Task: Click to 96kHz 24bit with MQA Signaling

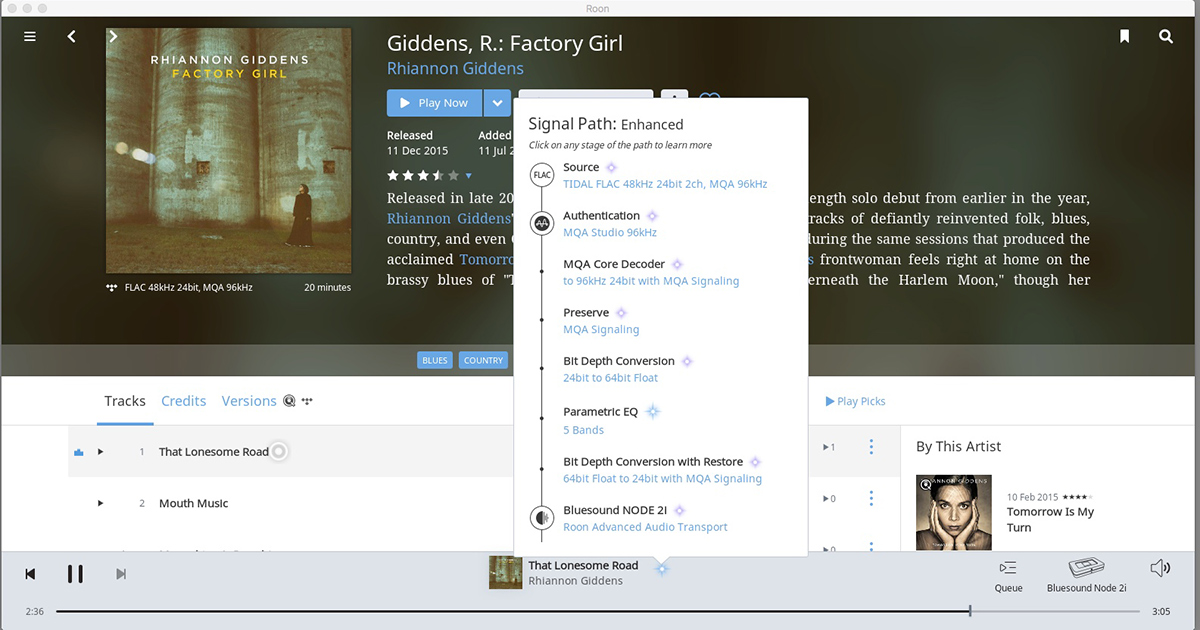Action: pyautogui.click(x=651, y=281)
